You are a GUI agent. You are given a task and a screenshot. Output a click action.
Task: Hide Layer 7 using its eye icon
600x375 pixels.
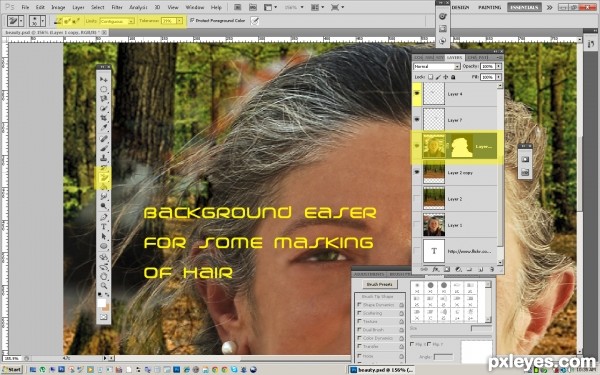coord(417,120)
